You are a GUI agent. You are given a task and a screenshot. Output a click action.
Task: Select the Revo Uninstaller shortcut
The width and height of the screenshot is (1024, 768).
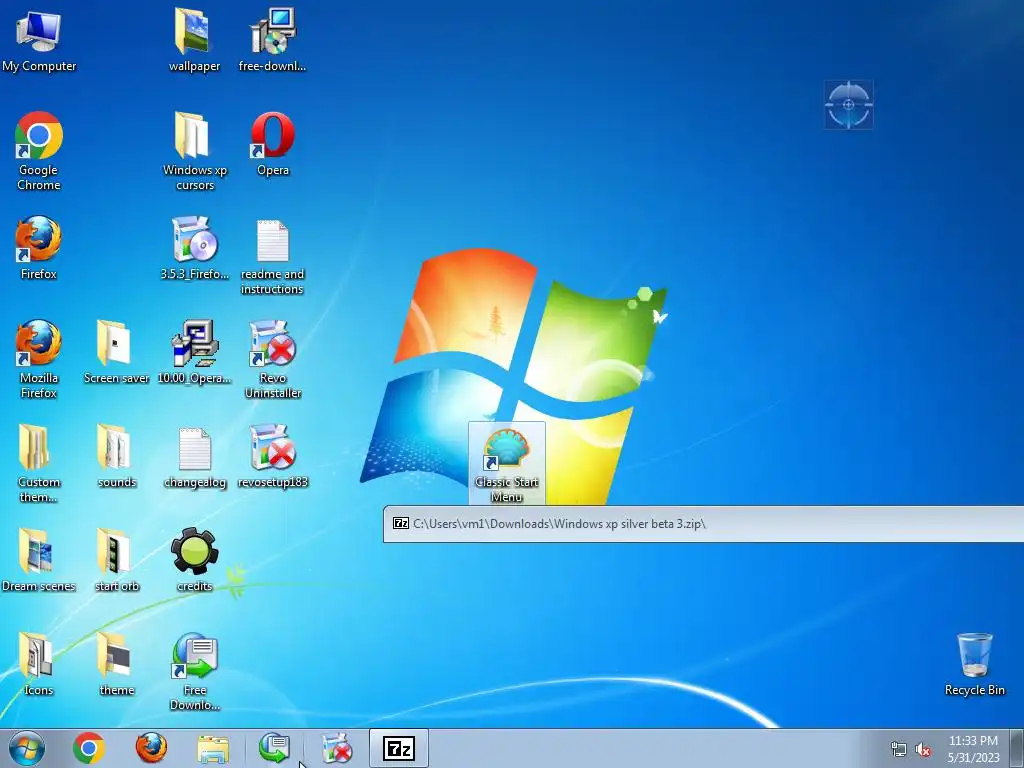coord(272,359)
